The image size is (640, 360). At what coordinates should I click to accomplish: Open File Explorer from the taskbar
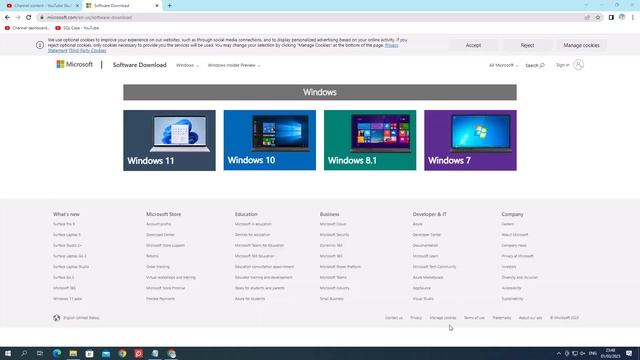pos(73,353)
